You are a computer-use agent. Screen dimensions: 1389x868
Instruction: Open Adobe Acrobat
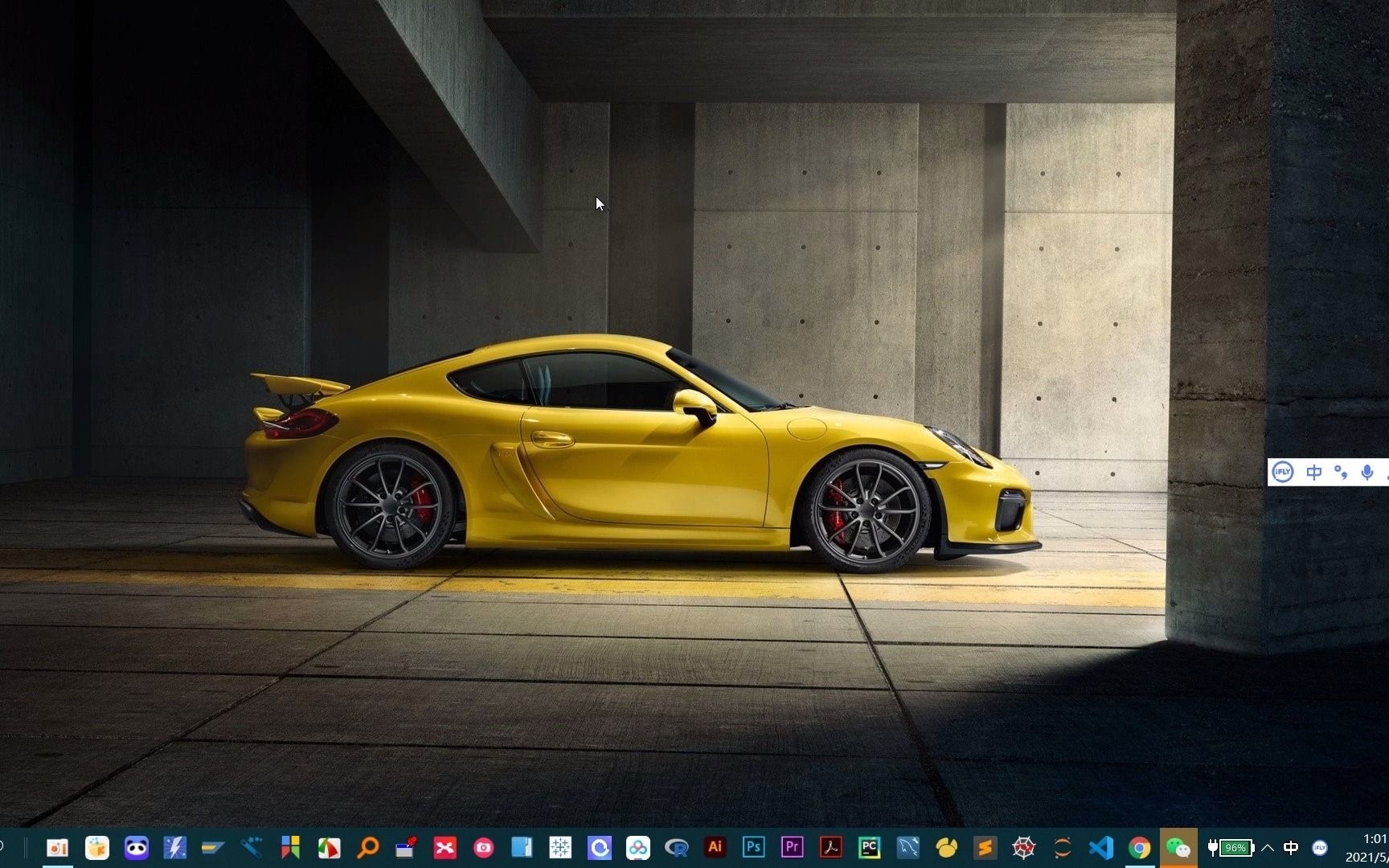pyautogui.click(x=830, y=847)
